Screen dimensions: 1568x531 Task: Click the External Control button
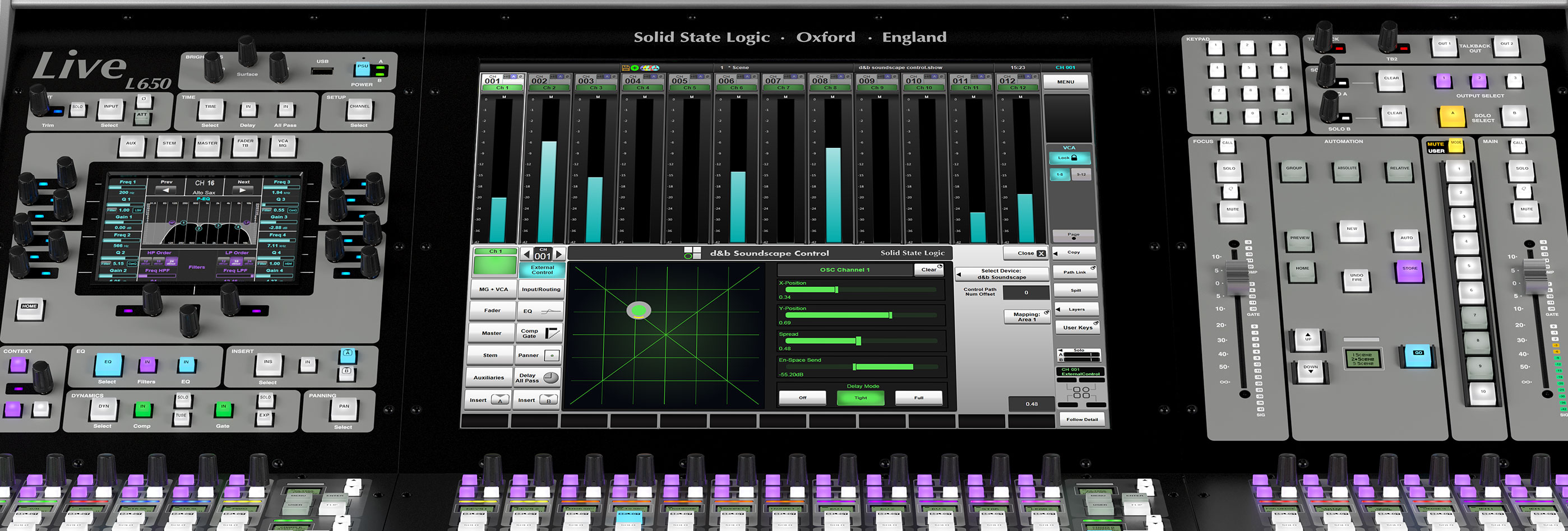coord(542,269)
